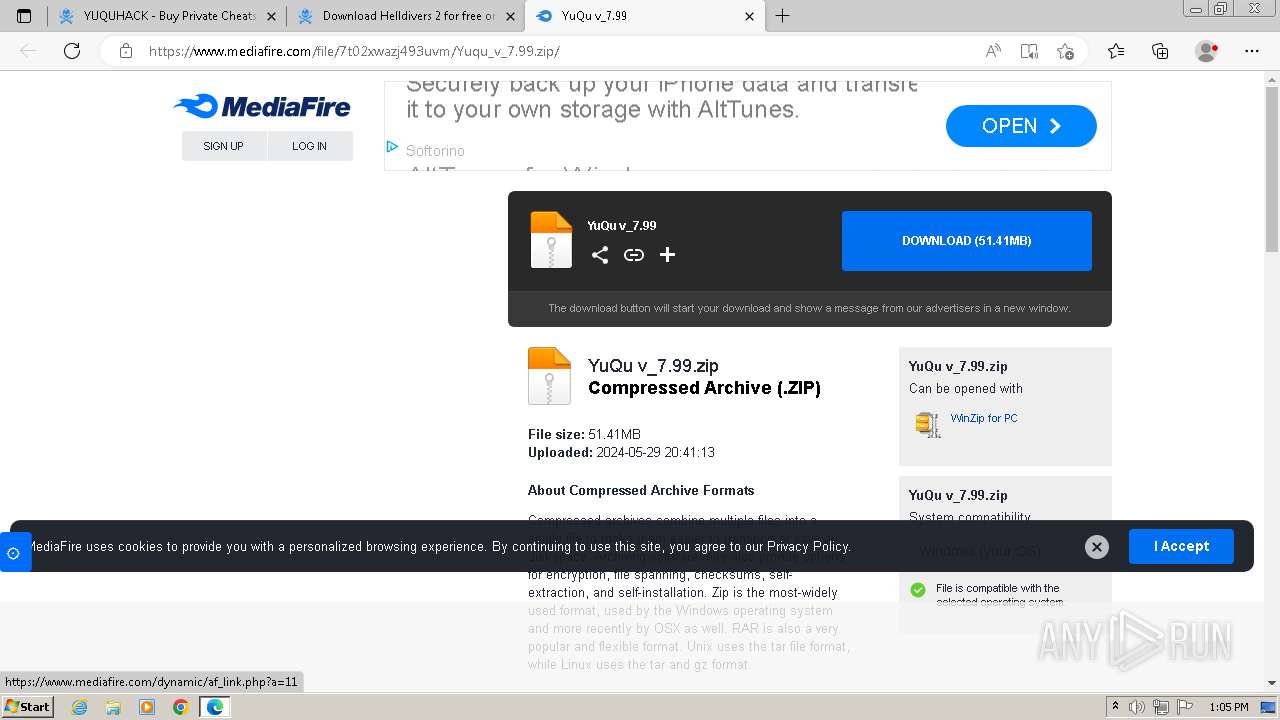The image size is (1280, 720).
Task: Click DOWNLOAD (51.41MB) button
Action: pyautogui.click(x=967, y=241)
